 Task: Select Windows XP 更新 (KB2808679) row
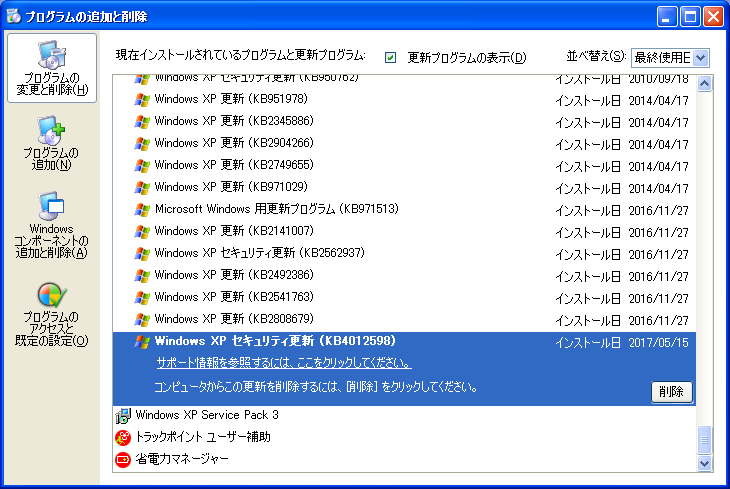(x=404, y=319)
